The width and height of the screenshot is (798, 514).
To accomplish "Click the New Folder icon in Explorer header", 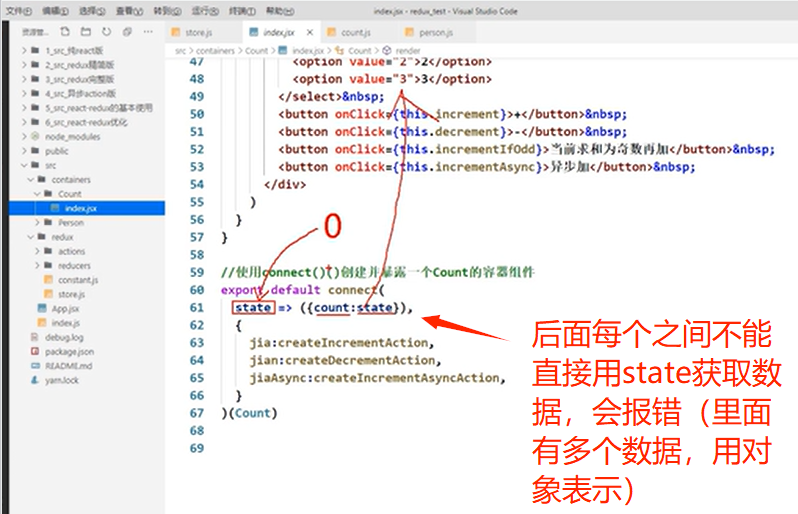I will coord(86,32).
